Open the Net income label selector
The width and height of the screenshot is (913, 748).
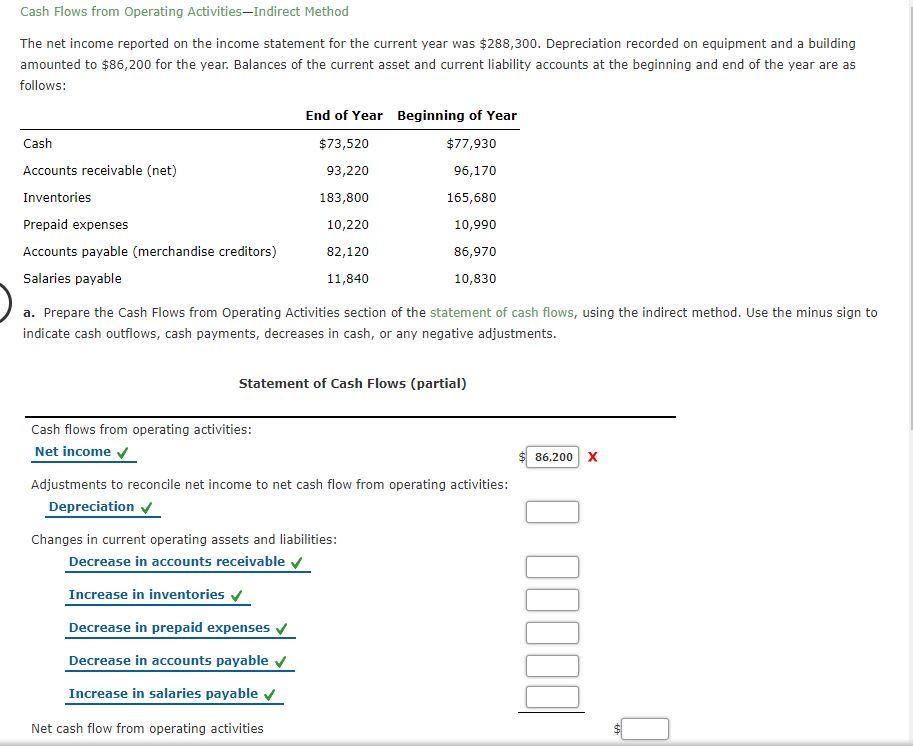75,451
